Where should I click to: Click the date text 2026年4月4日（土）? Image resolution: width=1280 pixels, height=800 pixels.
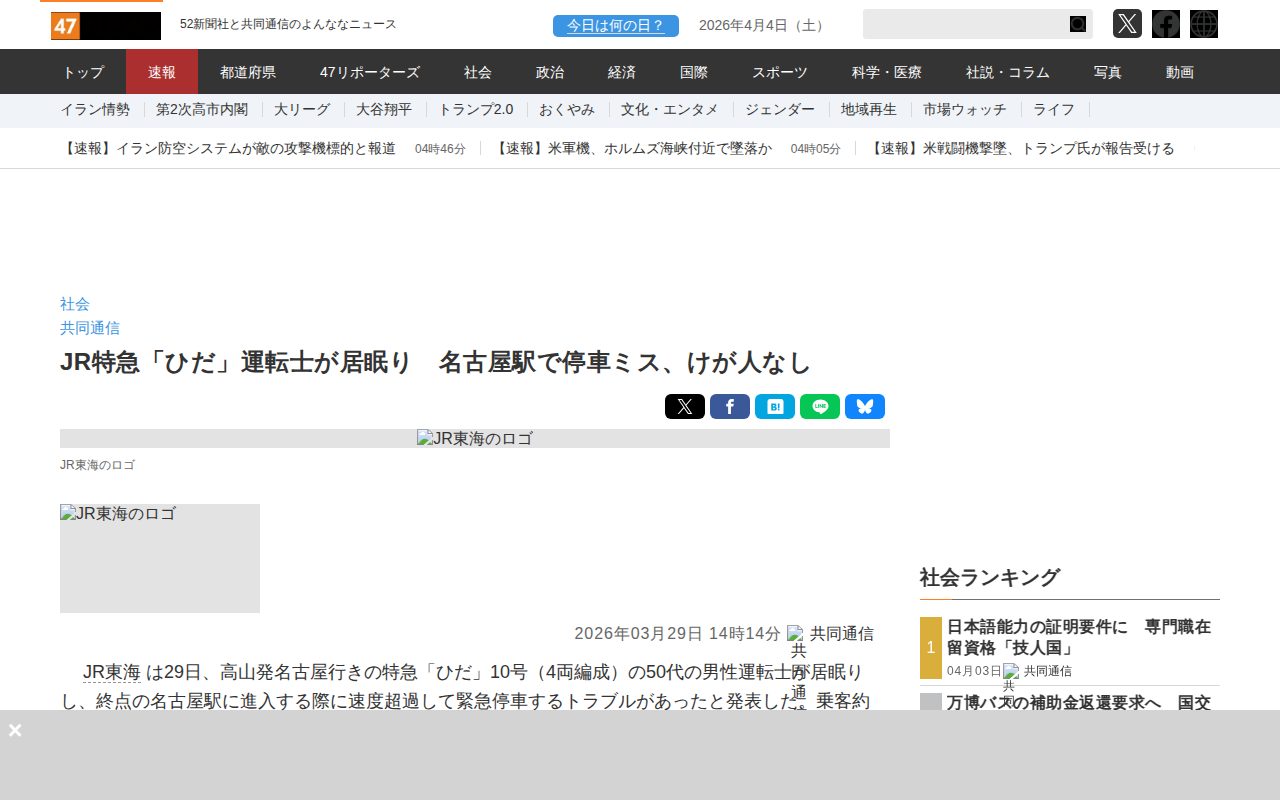[764, 26]
